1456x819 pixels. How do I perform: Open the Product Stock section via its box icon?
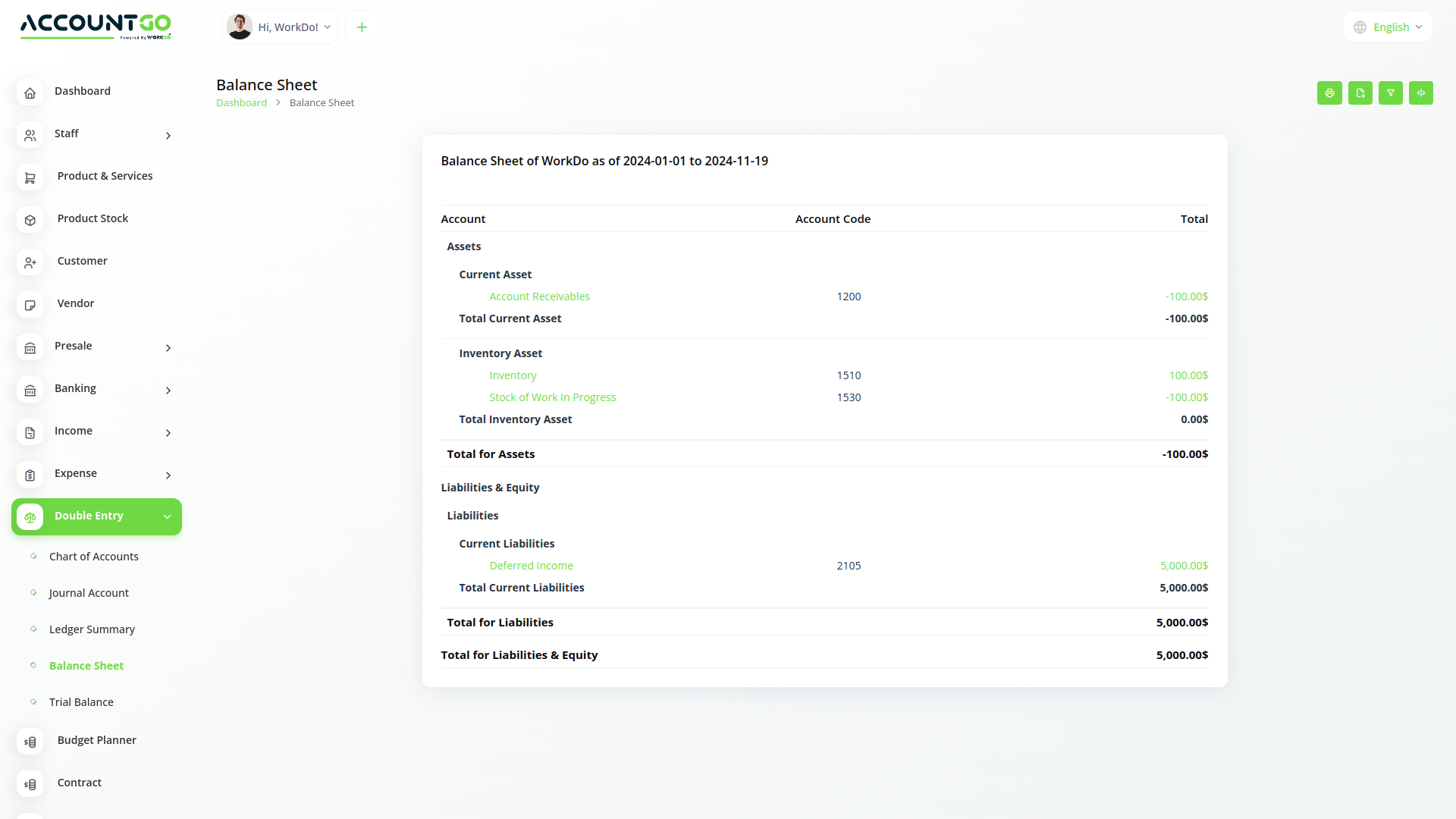30,220
